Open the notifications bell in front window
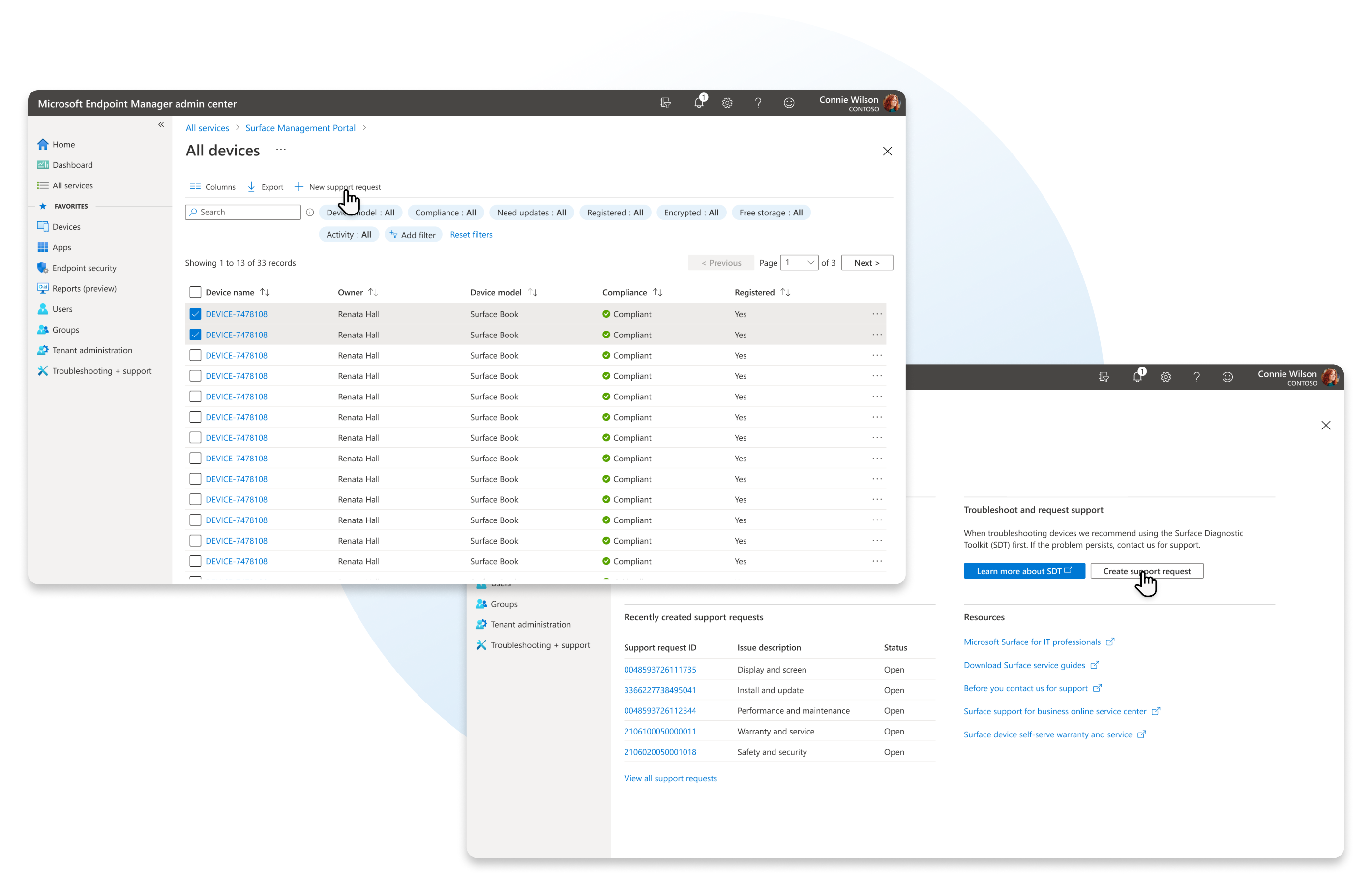1372x887 pixels. (699, 102)
